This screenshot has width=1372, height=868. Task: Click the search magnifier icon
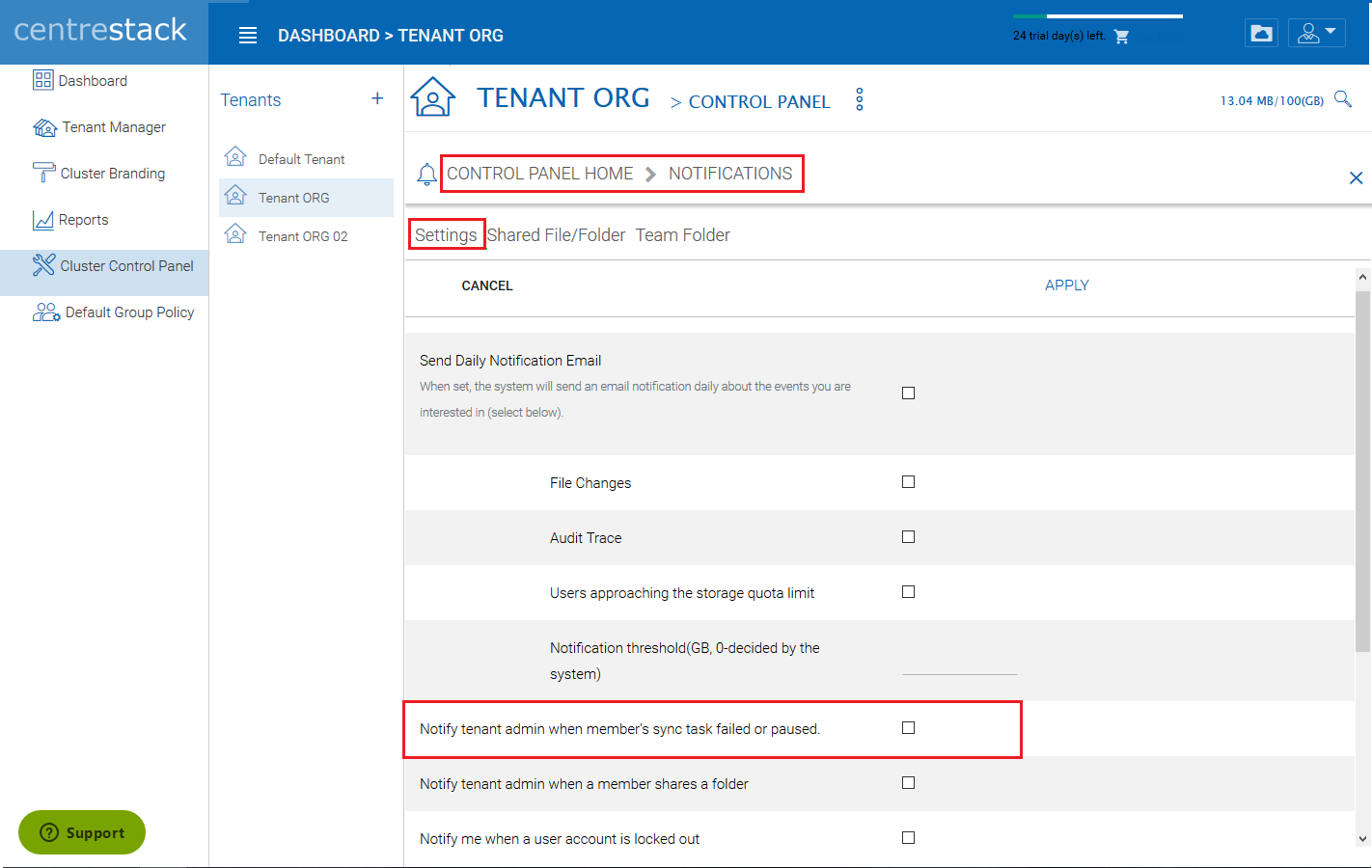1342,98
